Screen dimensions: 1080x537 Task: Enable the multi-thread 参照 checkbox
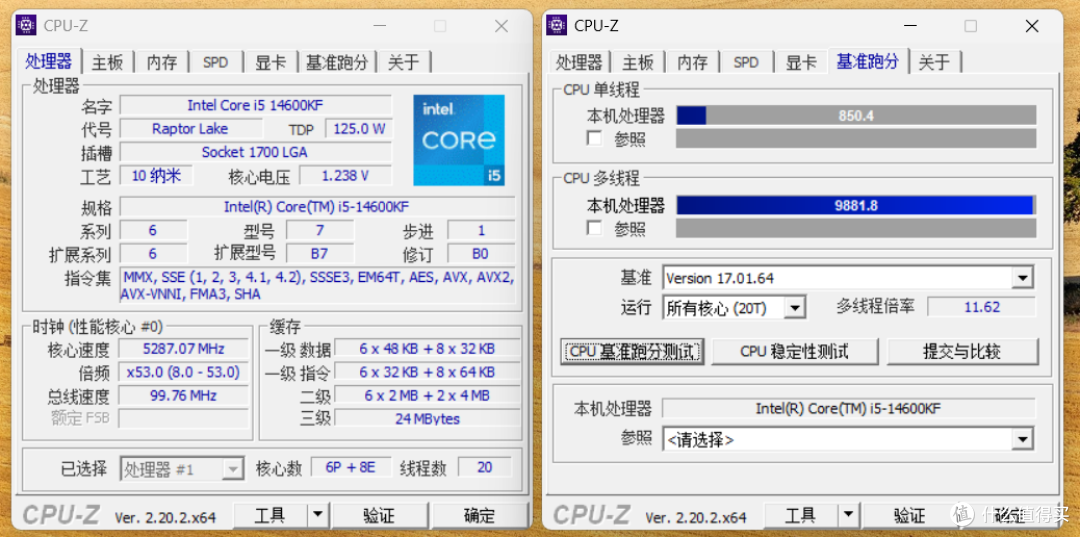coord(594,228)
